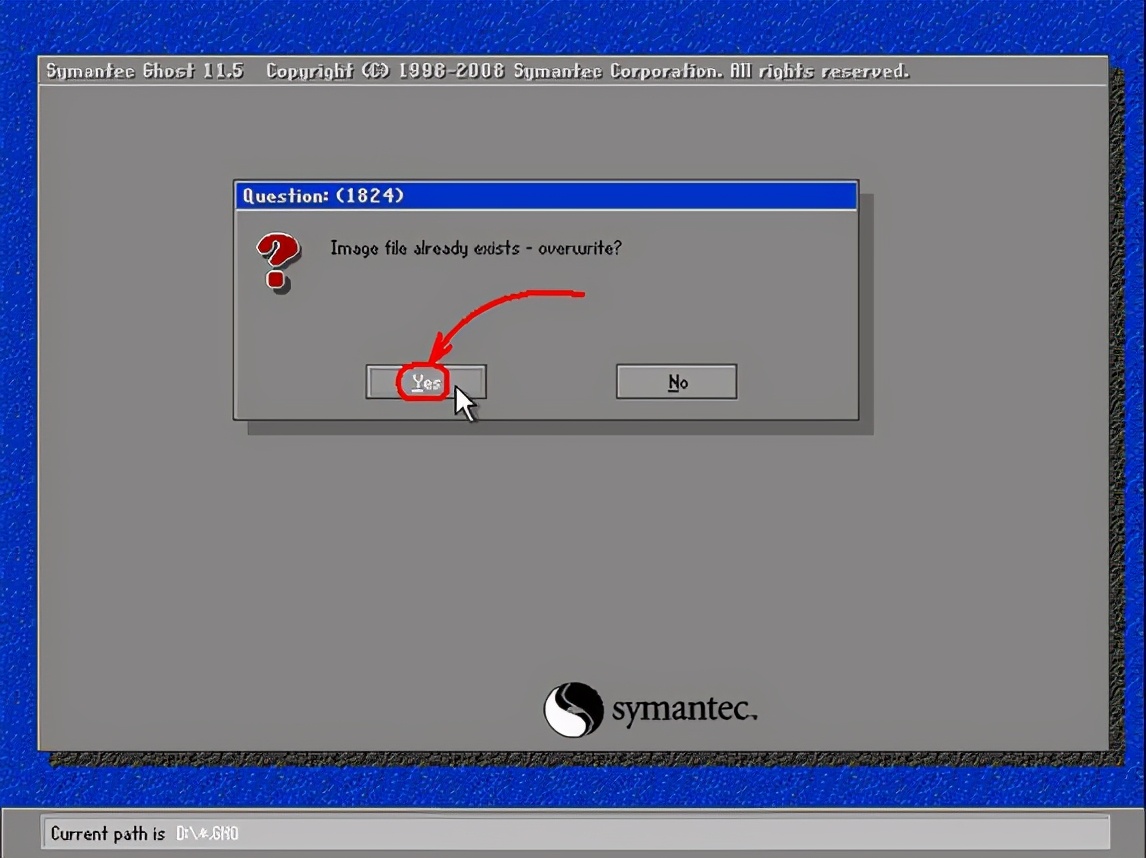
Task: Click the Symantec Ghost 11.5 header text
Action: tap(145, 71)
